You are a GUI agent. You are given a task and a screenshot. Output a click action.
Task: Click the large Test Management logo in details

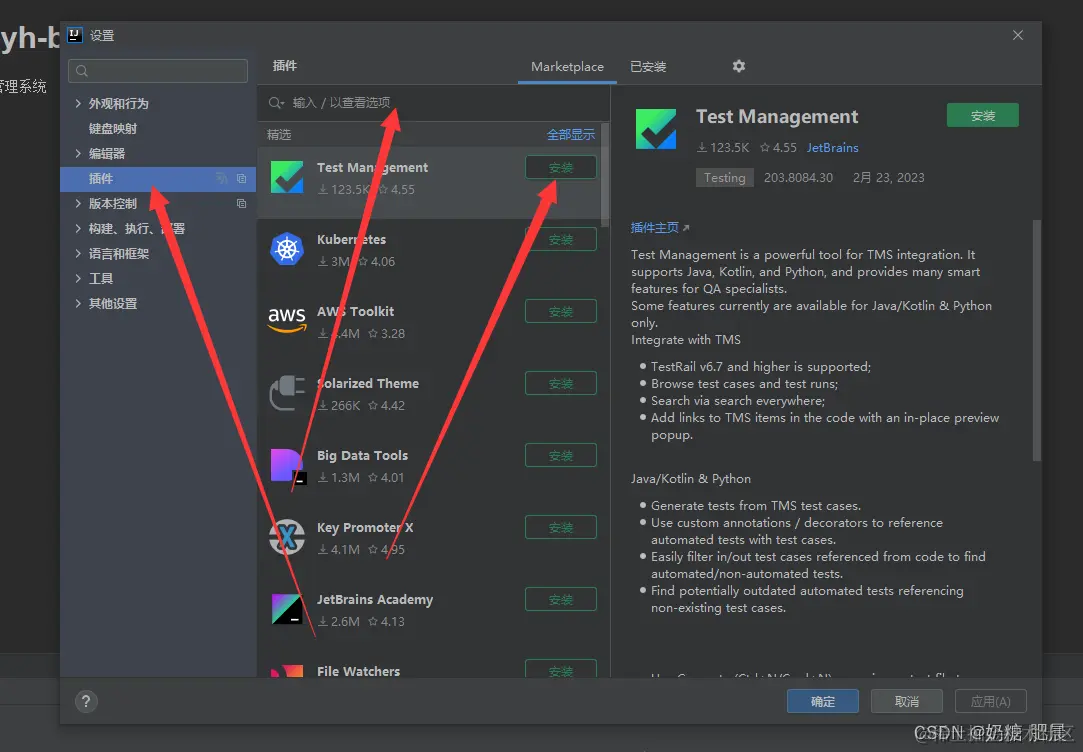coord(655,129)
